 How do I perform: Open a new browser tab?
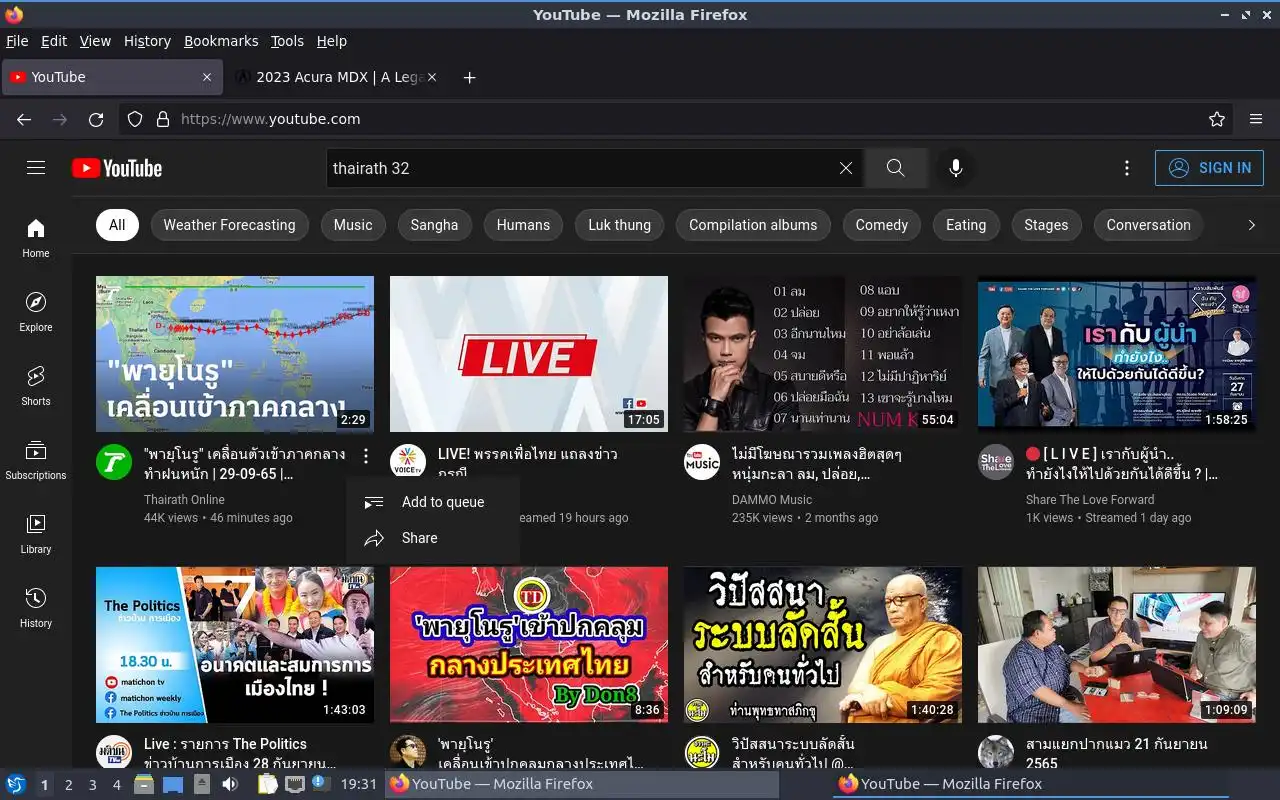(470, 77)
